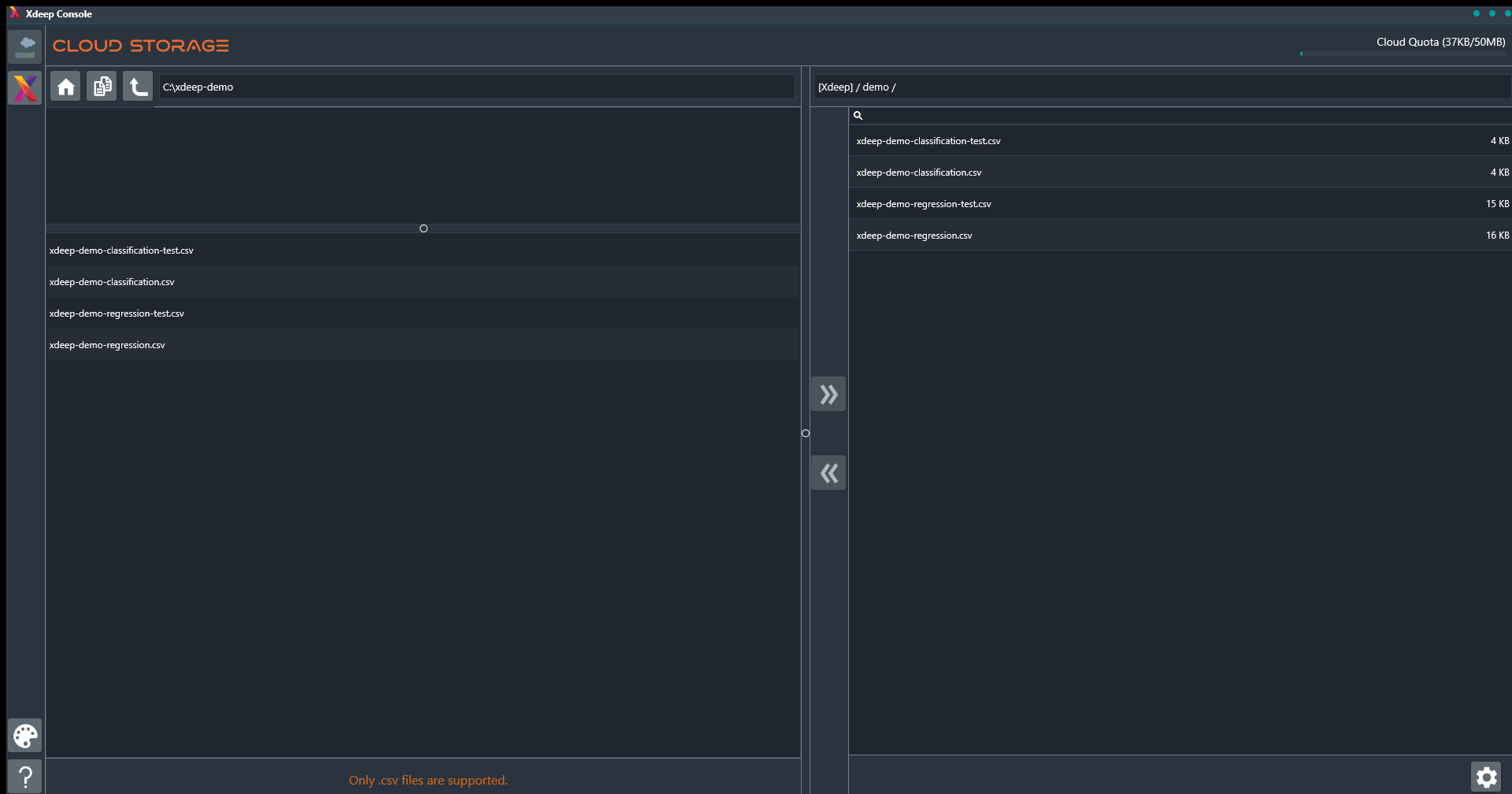
Task: Select local file xdeep-demo-regression-test.csv
Action: pyautogui.click(x=424, y=313)
